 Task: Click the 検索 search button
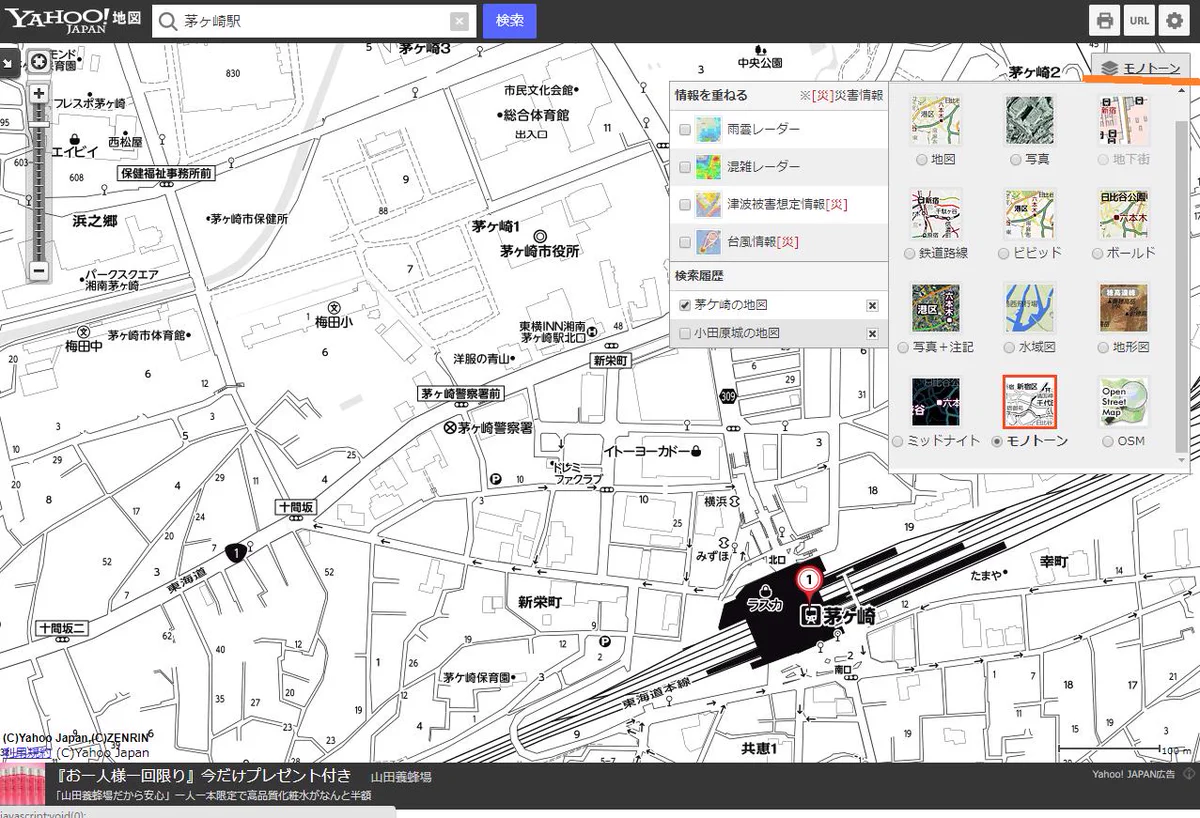(509, 21)
